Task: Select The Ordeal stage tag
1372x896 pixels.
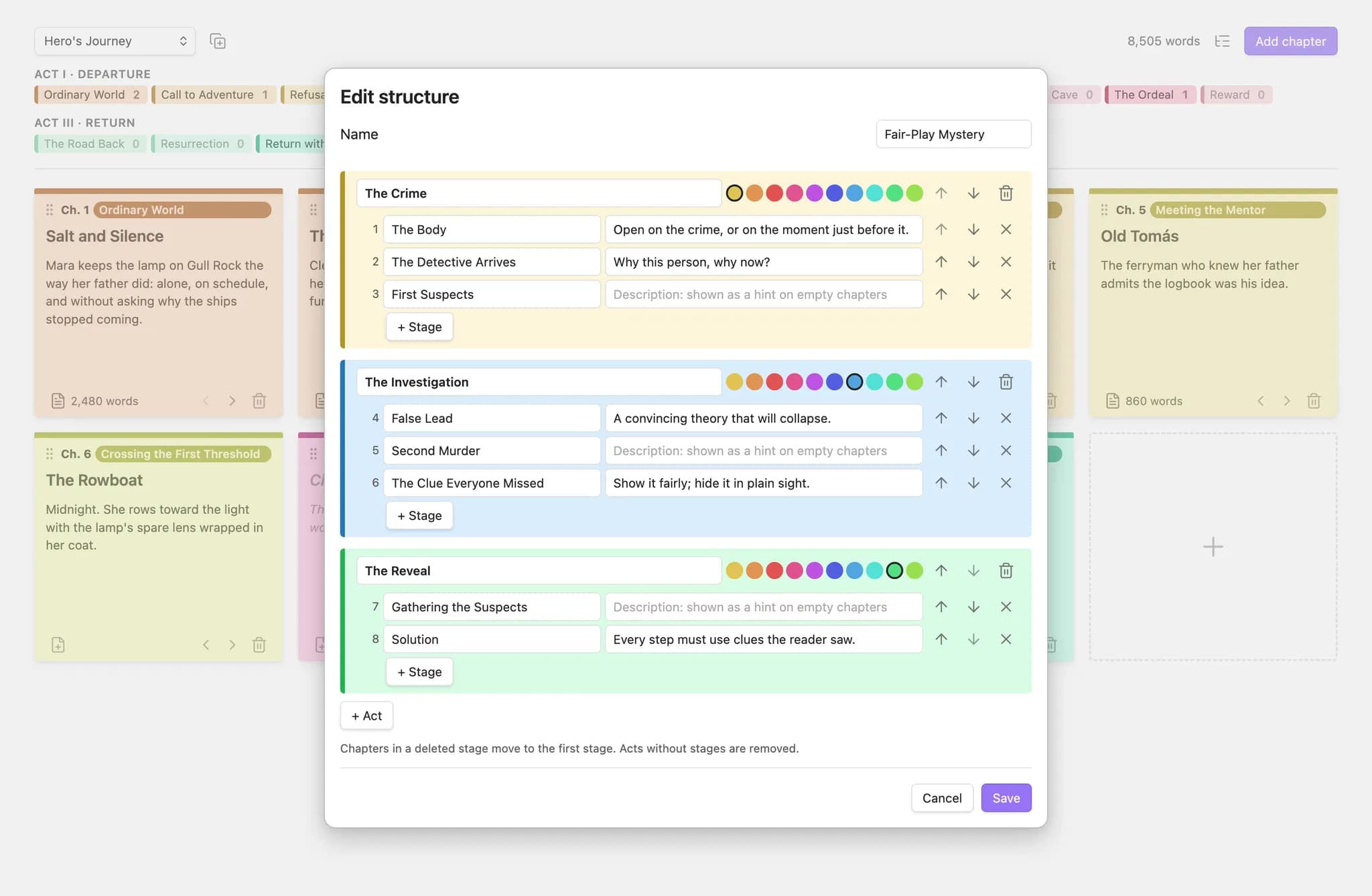Action: pyautogui.click(x=1150, y=94)
